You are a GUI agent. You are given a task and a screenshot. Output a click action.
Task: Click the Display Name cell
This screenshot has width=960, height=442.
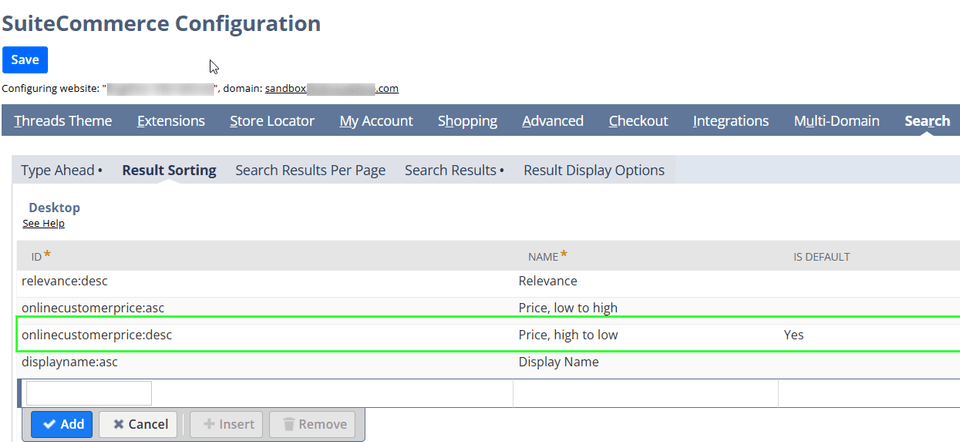(x=646, y=362)
